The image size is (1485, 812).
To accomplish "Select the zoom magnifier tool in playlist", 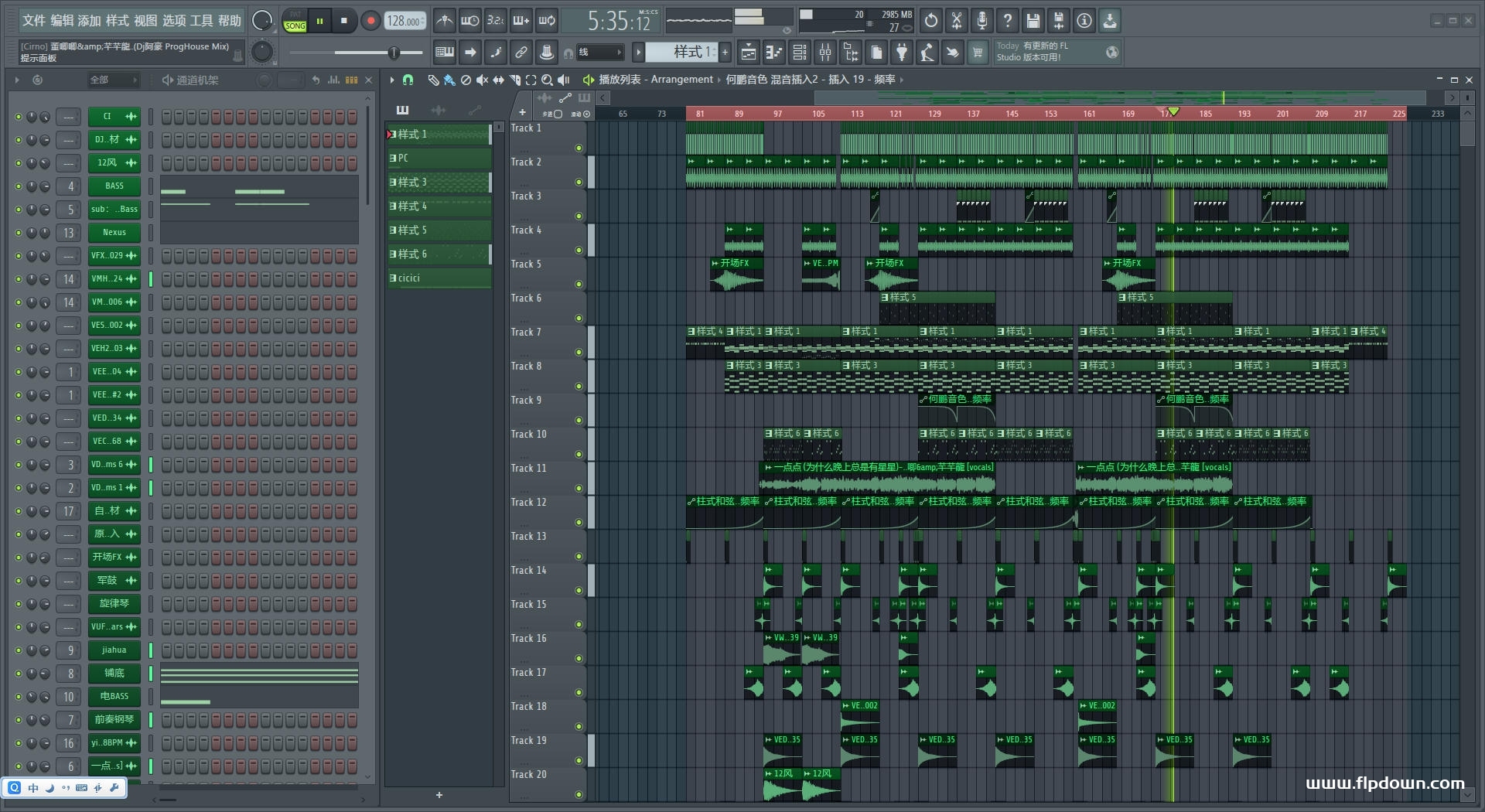I will (x=547, y=80).
